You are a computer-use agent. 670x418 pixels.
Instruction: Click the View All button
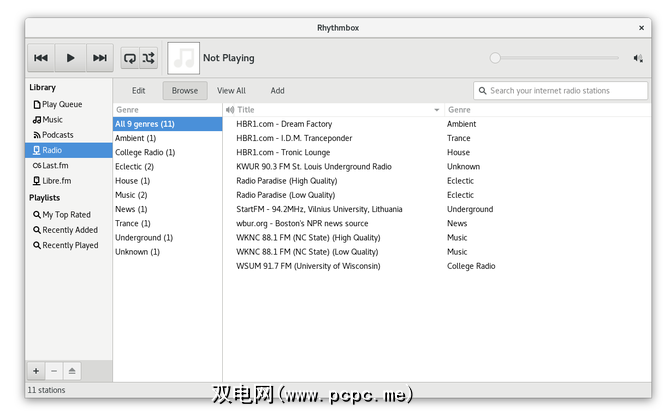pos(231,91)
